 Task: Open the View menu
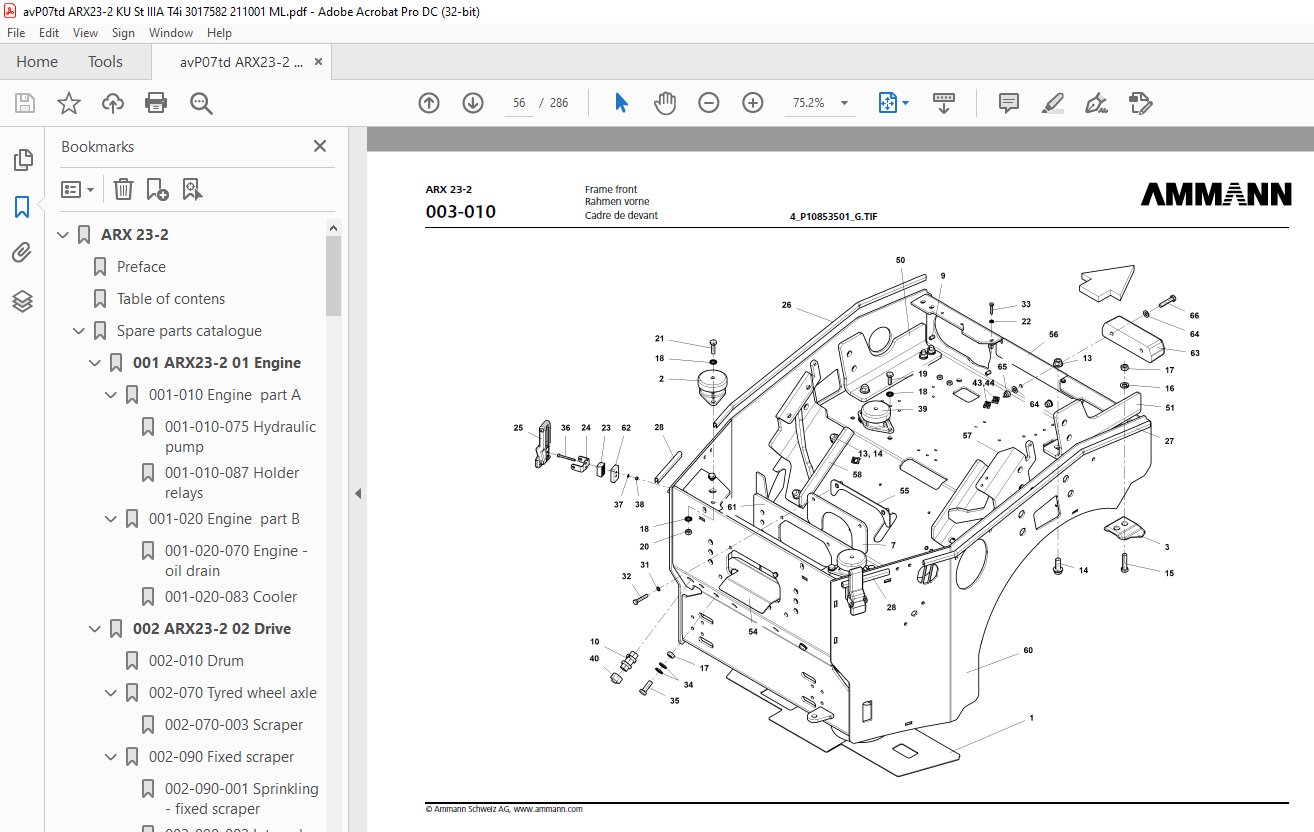tap(85, 33)
